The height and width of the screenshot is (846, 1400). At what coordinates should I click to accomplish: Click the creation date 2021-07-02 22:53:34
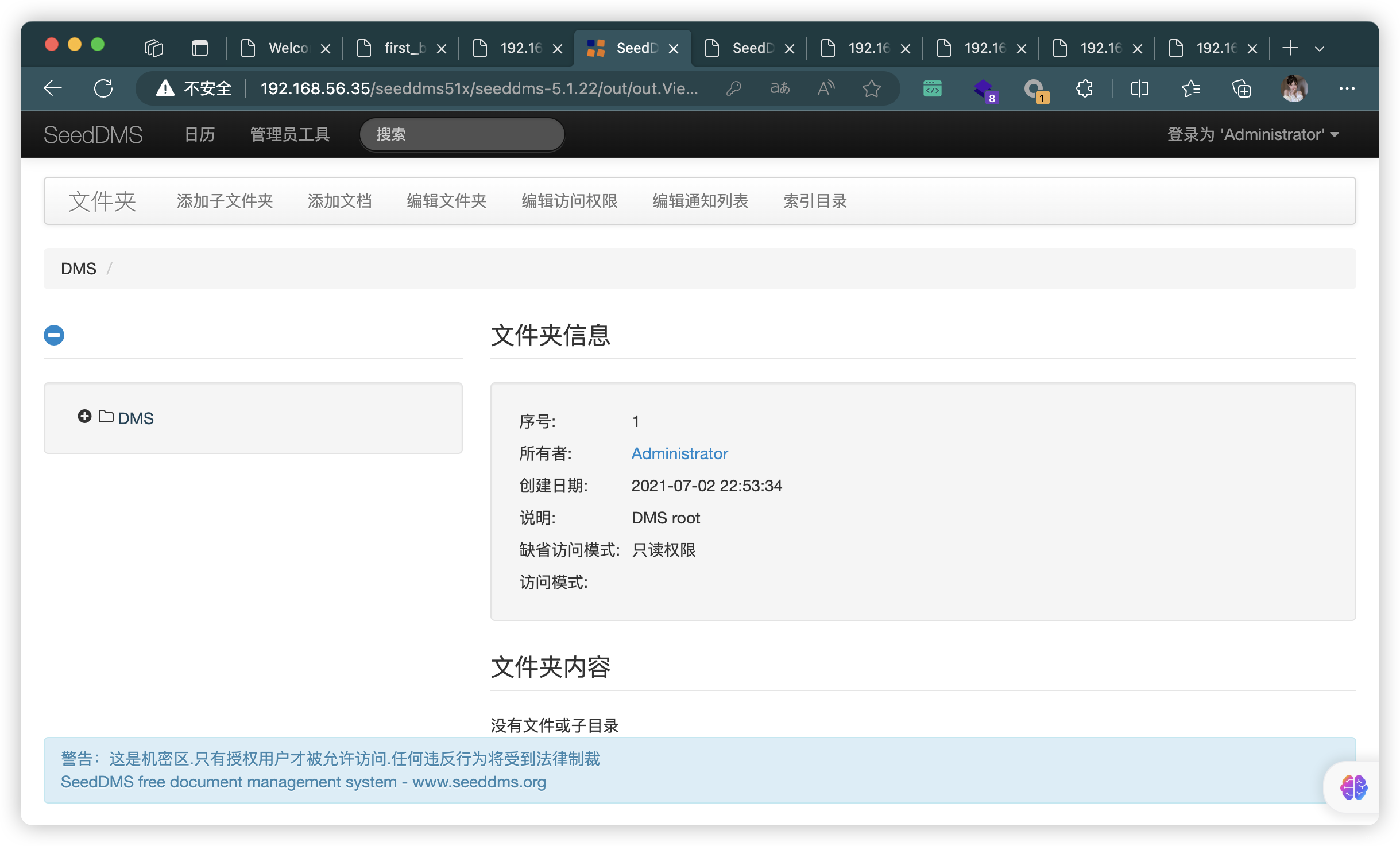tap(706, 486)
